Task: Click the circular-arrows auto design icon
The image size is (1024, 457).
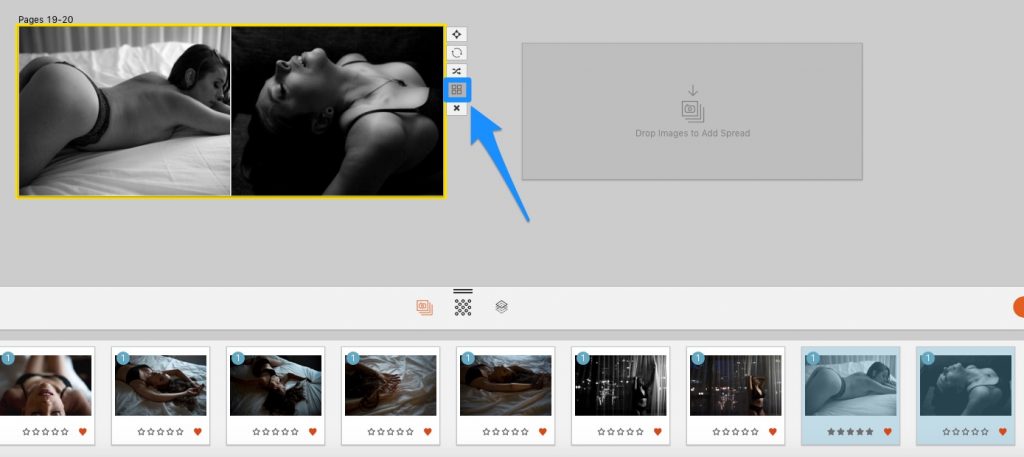Action: pyautogui.click(x=456, y=53)
